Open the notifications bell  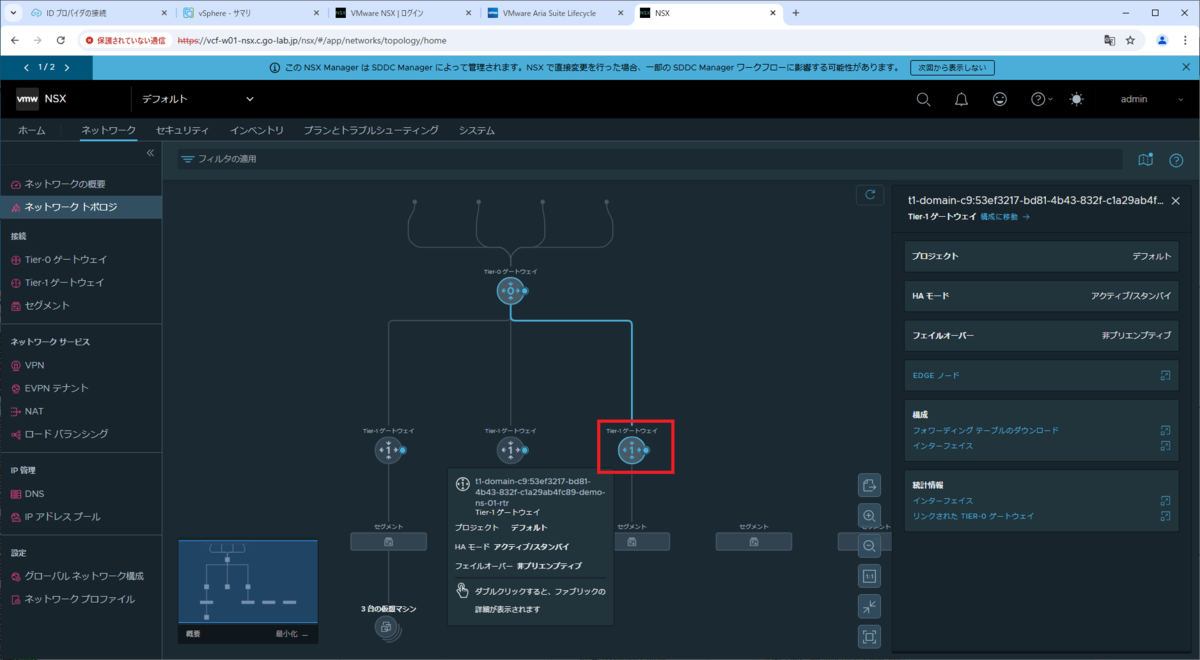click(961, 99)
